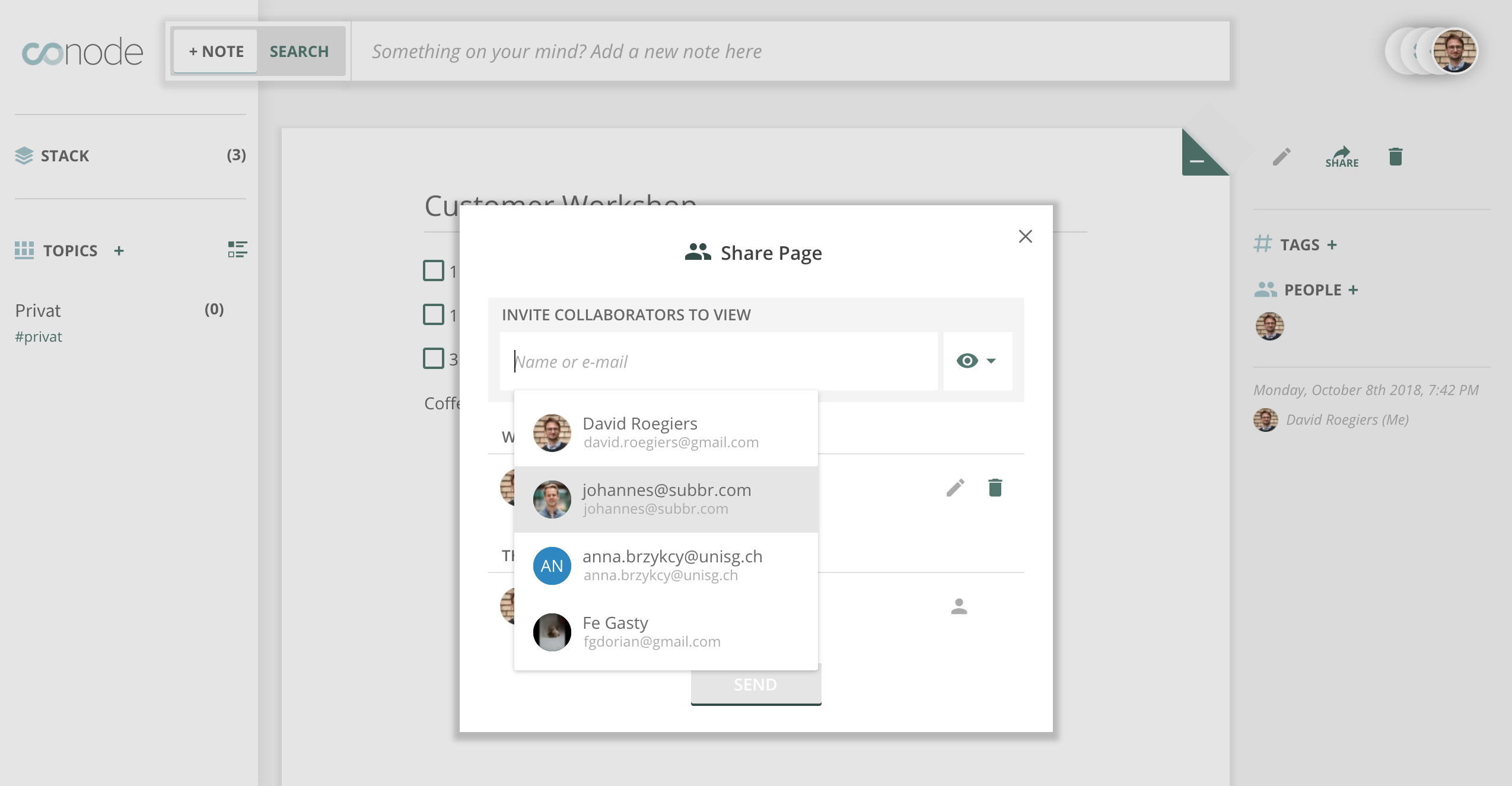
Task: Delete the page with the trash icon
Action: (1395, 157)
